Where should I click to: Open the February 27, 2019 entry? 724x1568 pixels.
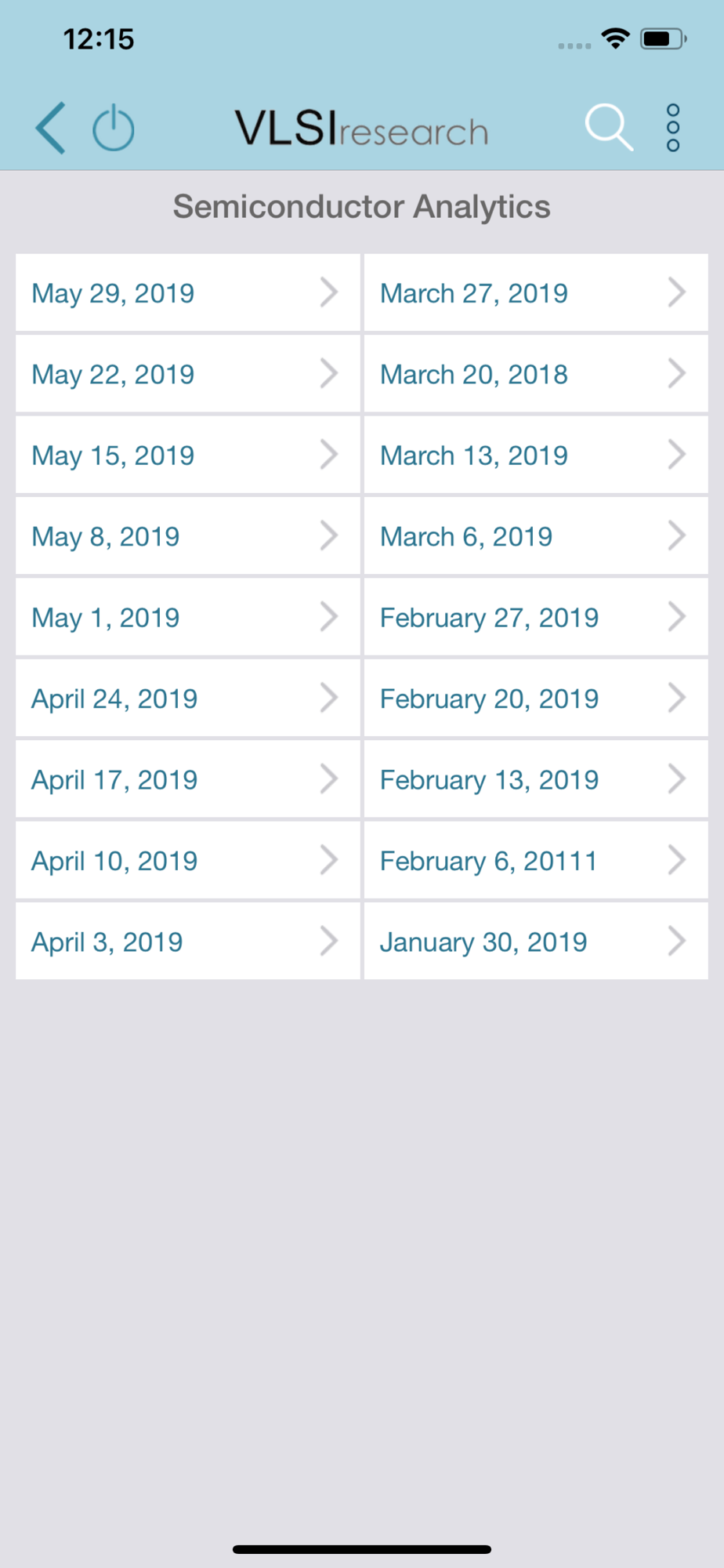(536, 617)
